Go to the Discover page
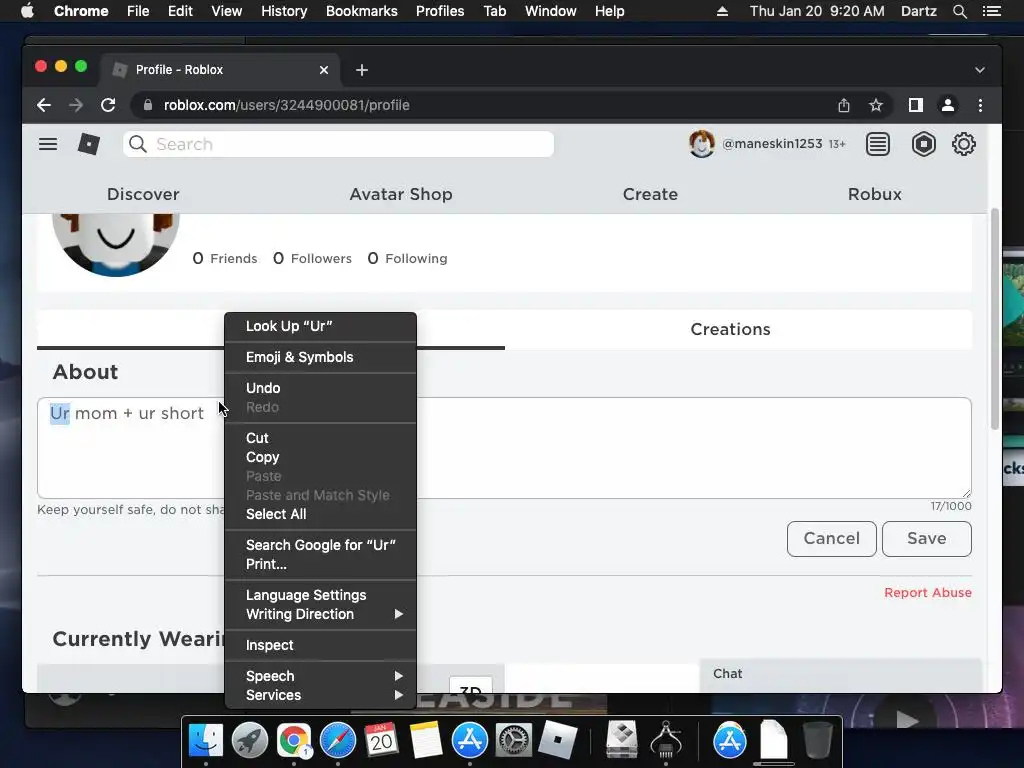The width and height of the screenshot is (1024, 768). point(143,194)
